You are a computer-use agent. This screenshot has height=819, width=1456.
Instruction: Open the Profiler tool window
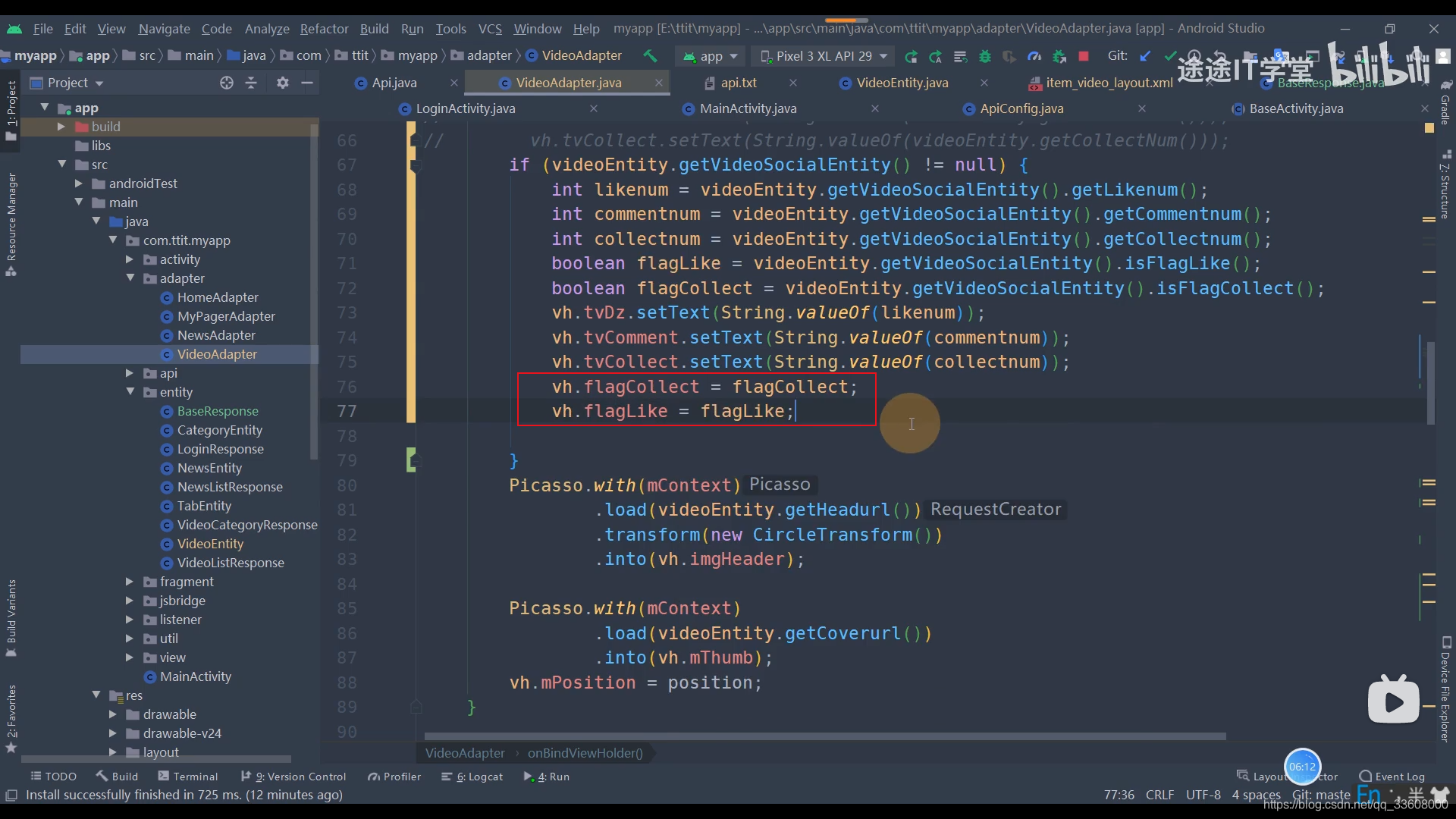(x=394, y=776)
